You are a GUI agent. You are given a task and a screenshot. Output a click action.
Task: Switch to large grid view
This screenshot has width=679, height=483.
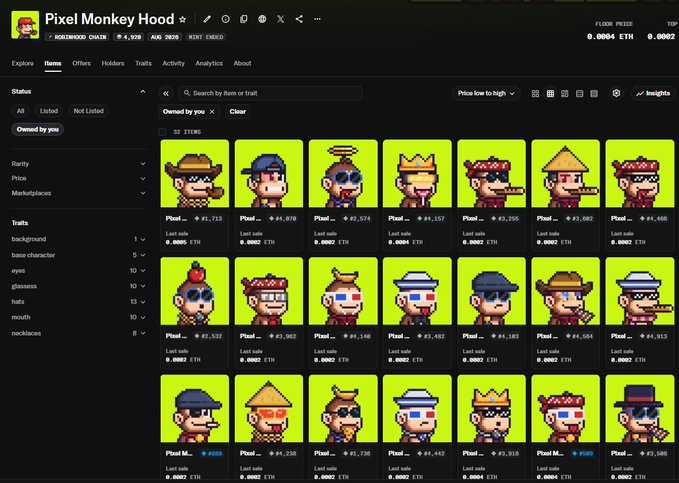pyautogui.click(x=535, y=94)
